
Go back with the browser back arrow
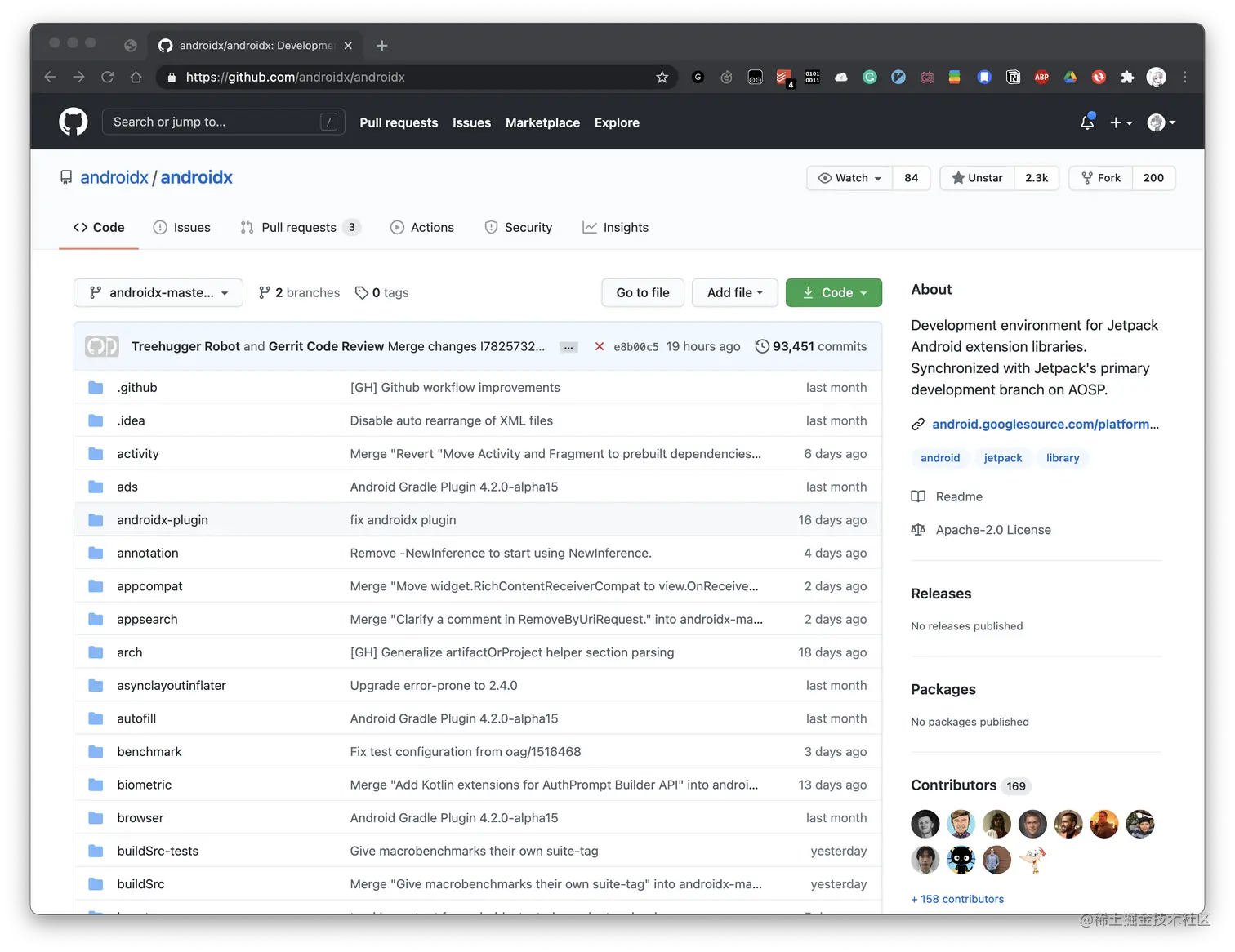(51, 77)
